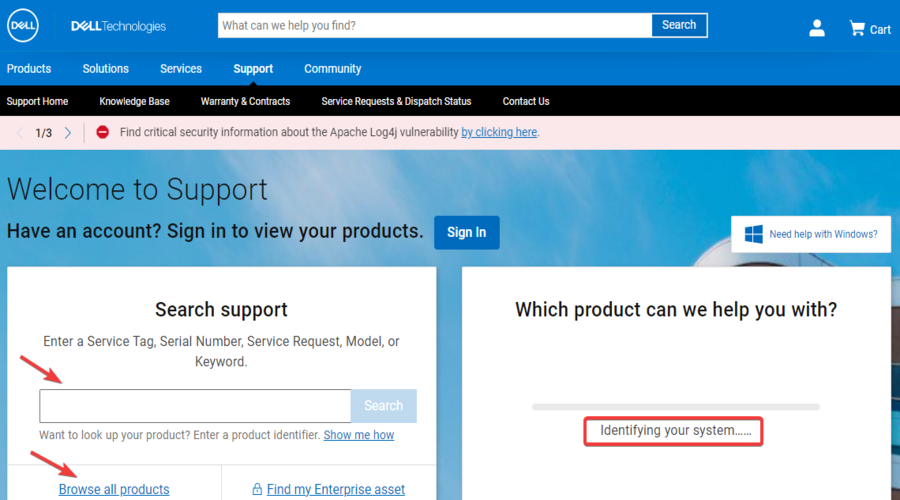Open Service Requests & Dispatch Status
900x500 pixels.
(396, 101)
